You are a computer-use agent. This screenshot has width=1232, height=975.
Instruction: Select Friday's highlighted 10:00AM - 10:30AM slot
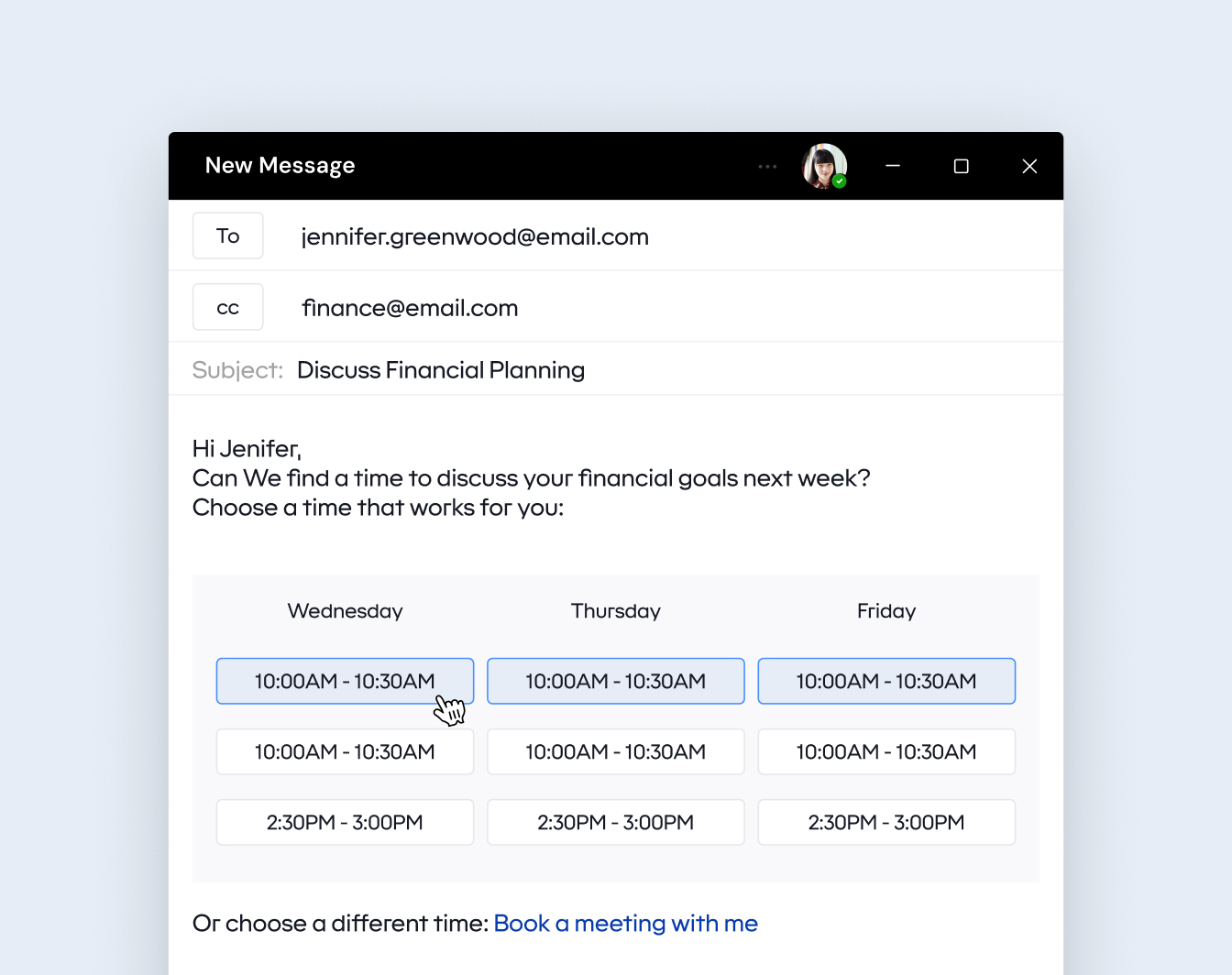click(885, 681)
